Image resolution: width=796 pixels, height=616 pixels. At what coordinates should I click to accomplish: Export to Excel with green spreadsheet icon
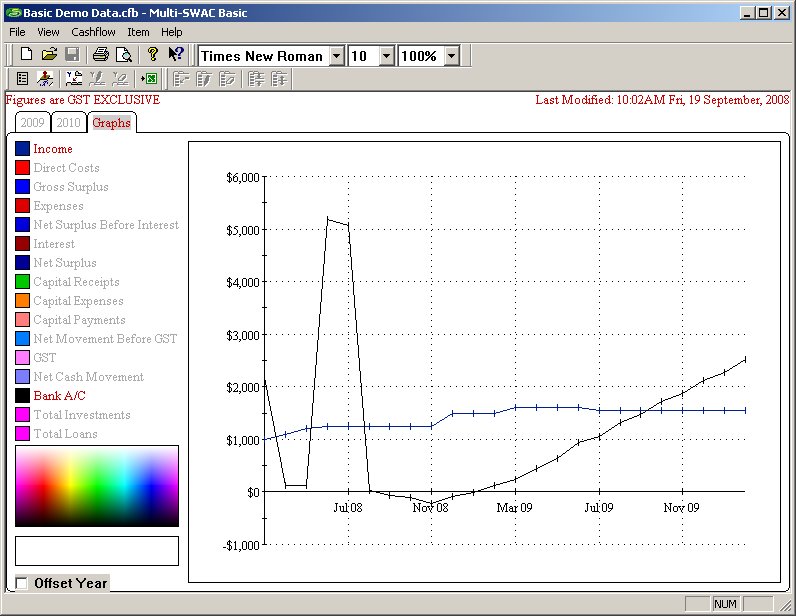pyautogui.click(x=149, y=79)
